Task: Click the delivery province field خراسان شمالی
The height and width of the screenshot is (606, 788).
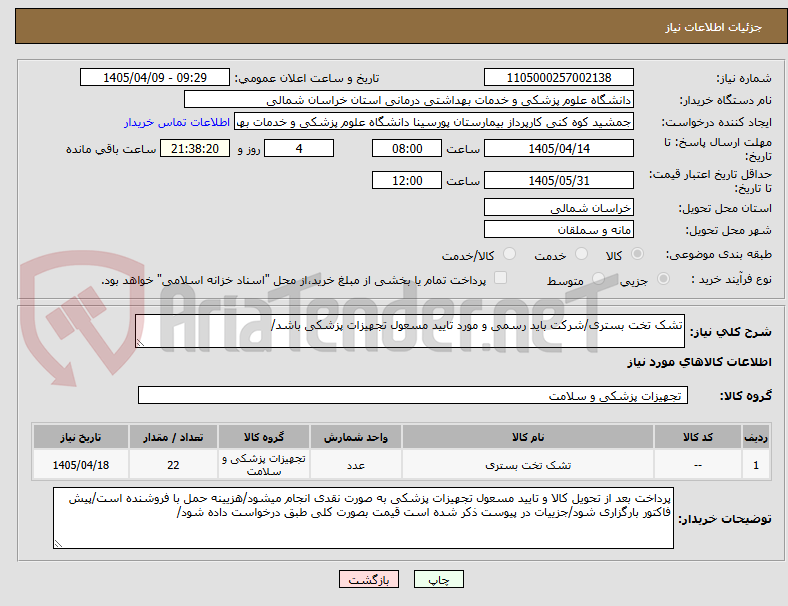Action: pos(558,208)
